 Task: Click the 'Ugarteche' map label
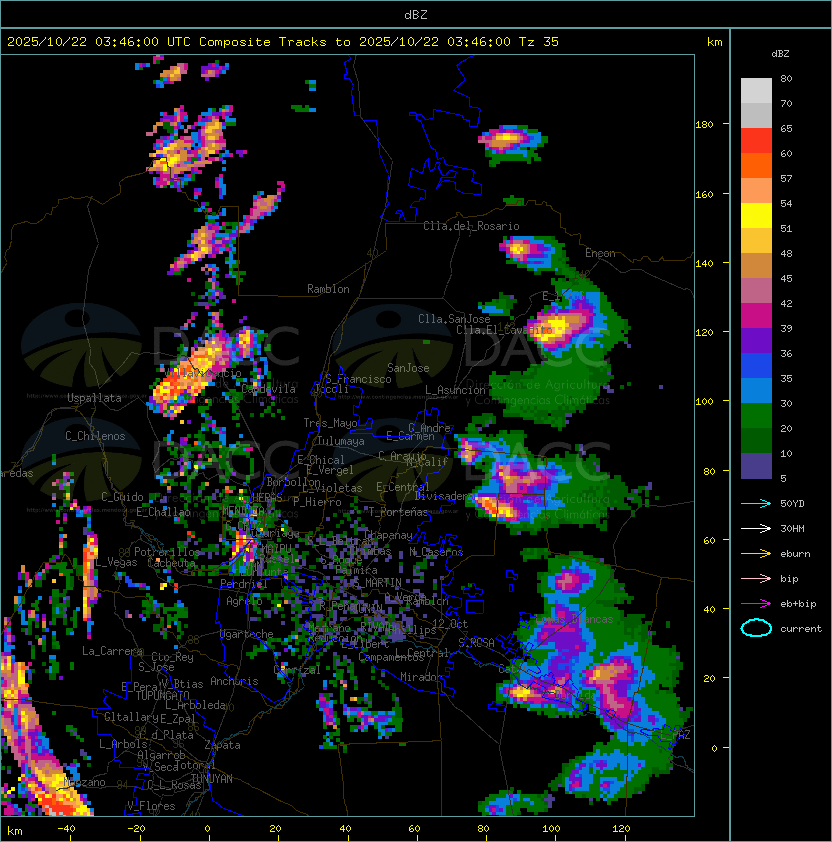(x=247, y=634)
